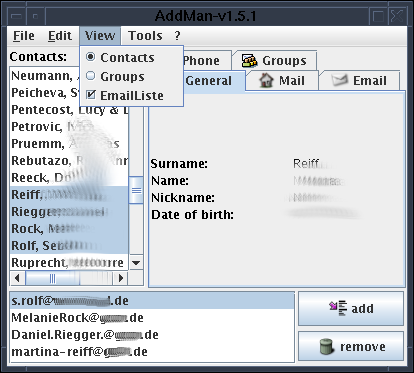The image size is (414, 373).
Task: Select contact Rolf in the list
Action: 69,246
